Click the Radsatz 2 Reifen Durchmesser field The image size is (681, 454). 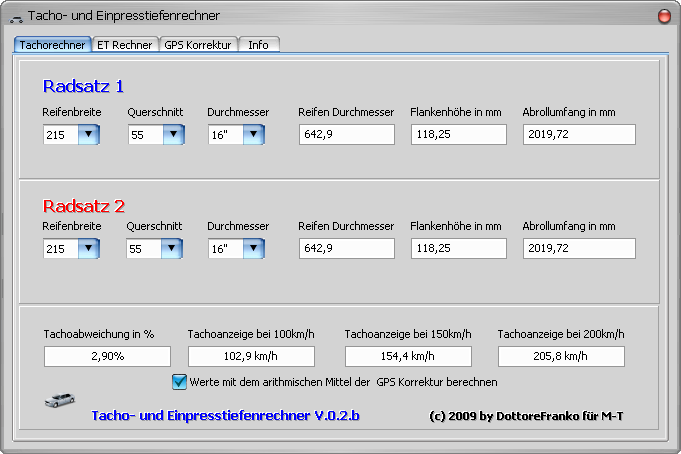tap(347, 249)
